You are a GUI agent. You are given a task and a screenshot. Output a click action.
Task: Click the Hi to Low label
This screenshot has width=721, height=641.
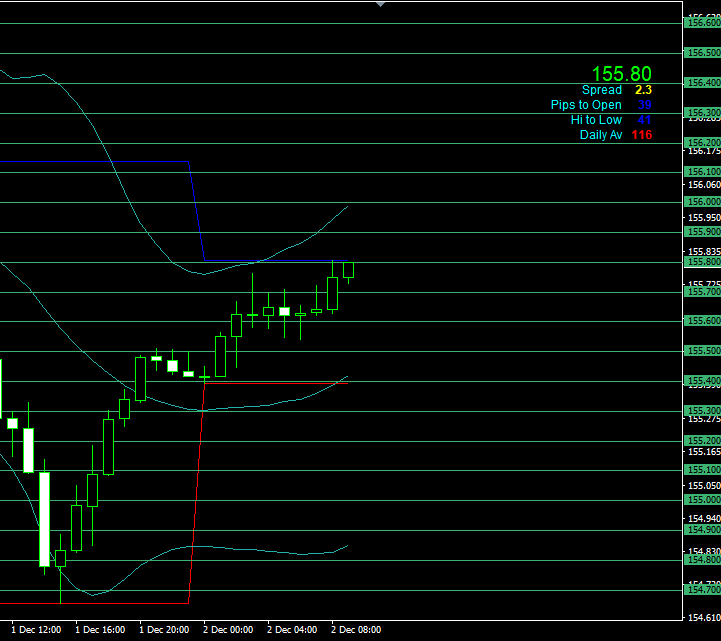596,120
